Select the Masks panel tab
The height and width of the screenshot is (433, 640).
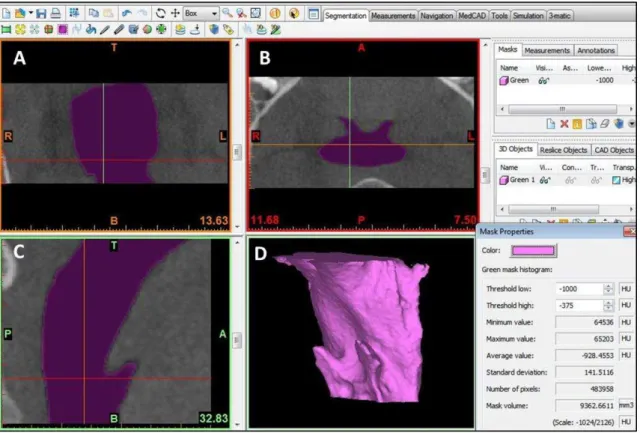click(x=508, y=50)
